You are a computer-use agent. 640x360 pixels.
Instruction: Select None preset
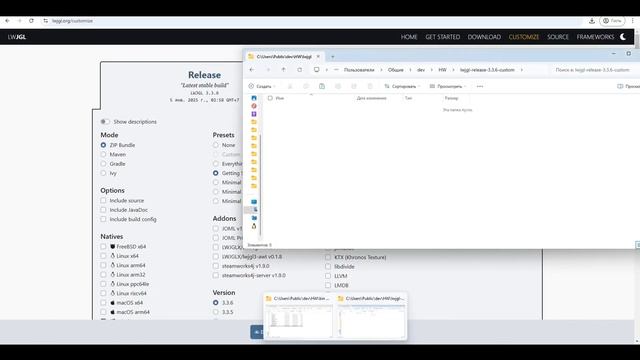pos(216,145)
